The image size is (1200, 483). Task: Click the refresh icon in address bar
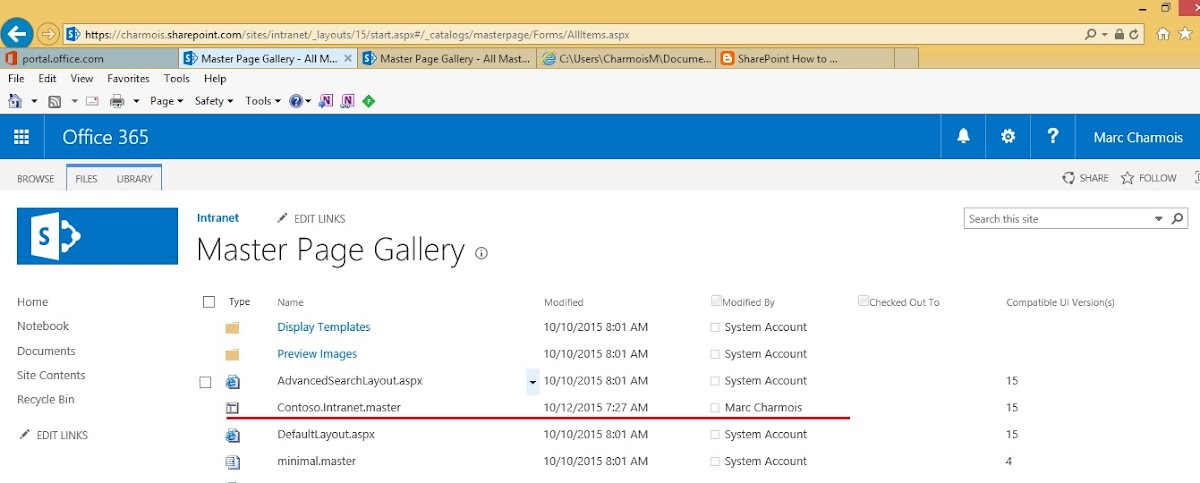pyautogui.click(x=1134, y=34)
